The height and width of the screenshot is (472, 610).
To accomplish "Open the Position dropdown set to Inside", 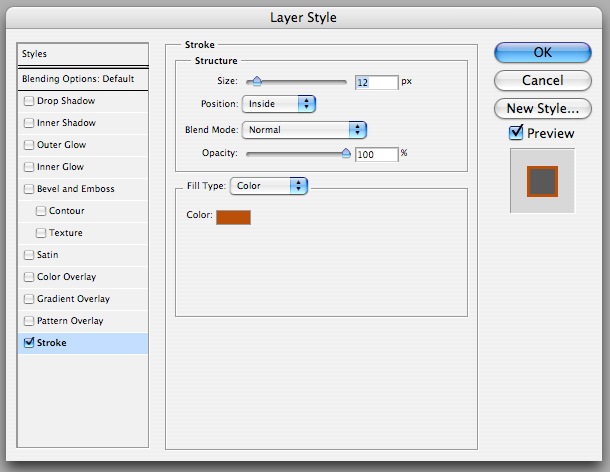I will (x=278, y=103).
